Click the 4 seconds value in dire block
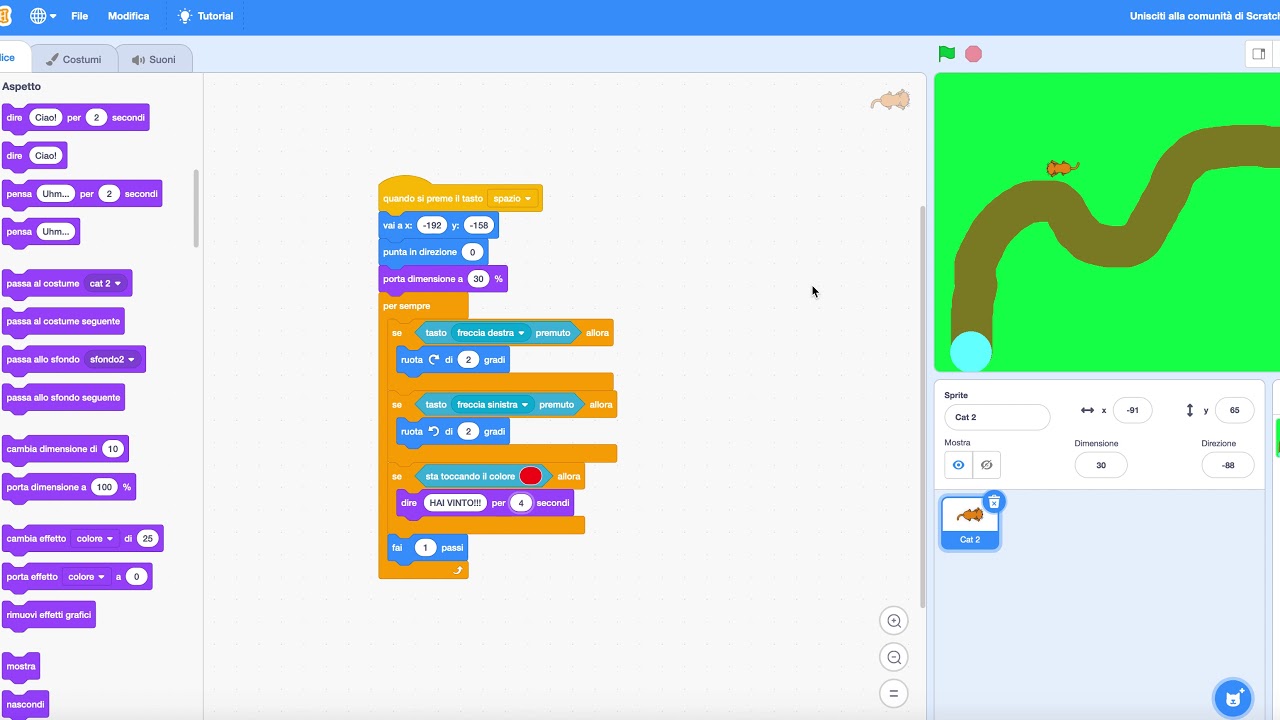 click(x=520, y=503)
